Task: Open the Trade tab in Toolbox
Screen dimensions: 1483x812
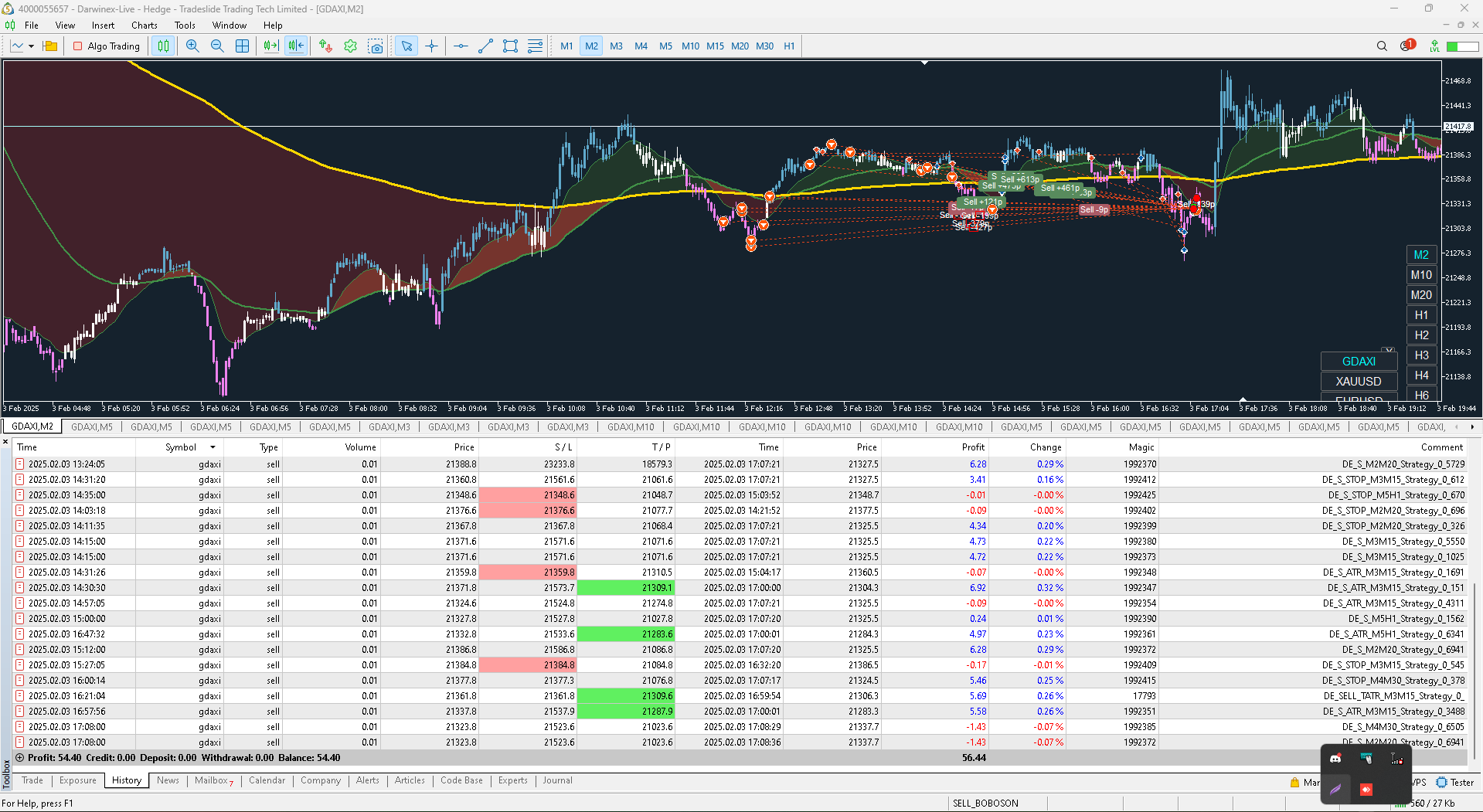Action: [x=32, y=781]
